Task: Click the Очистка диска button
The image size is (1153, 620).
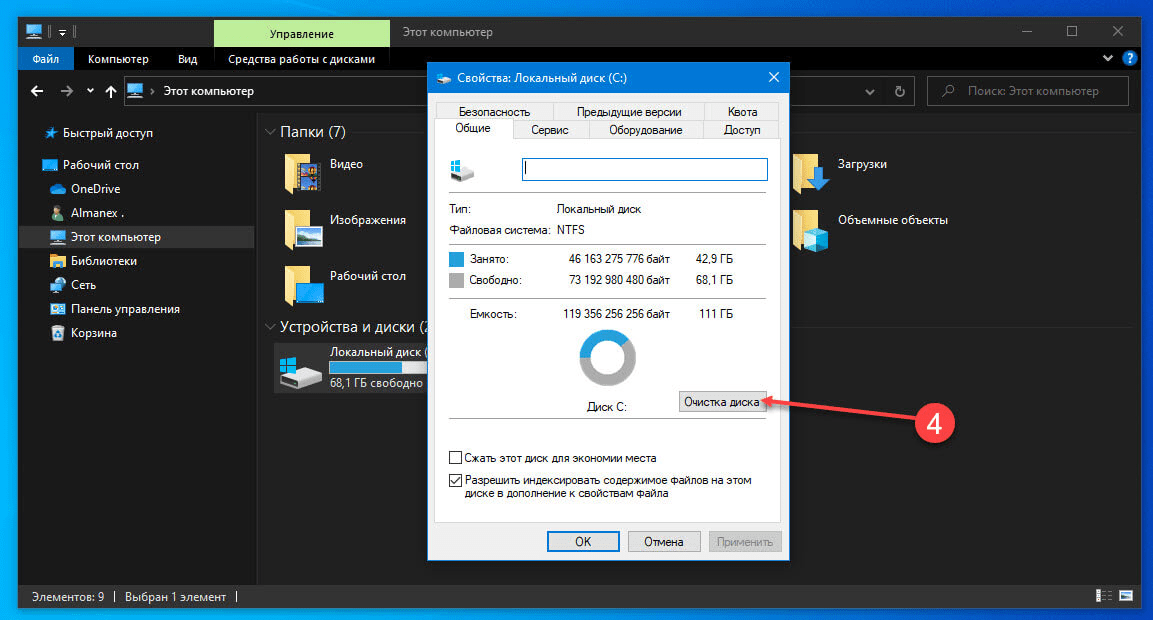Action: (723, 402)
